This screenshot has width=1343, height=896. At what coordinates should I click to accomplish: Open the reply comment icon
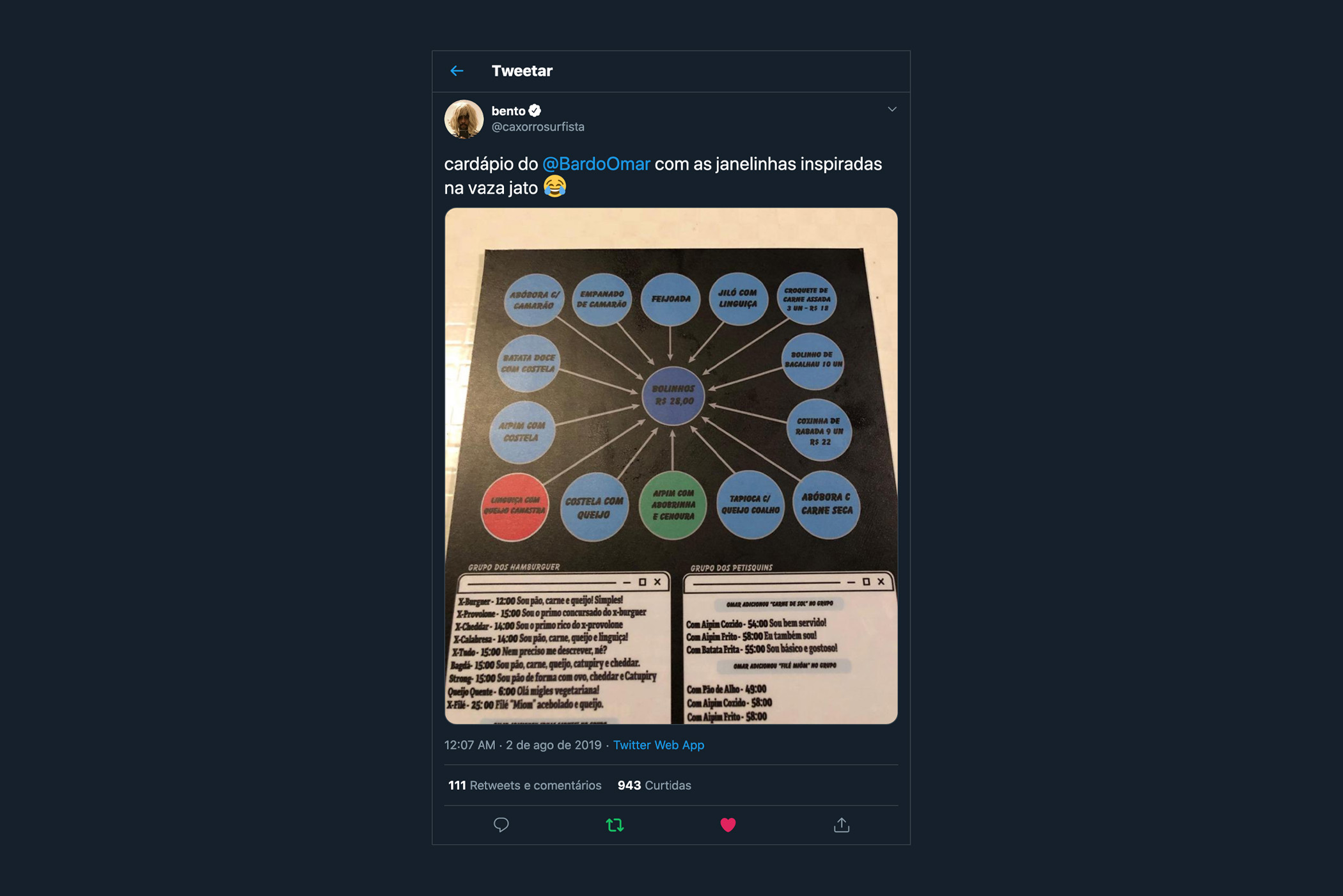point(501,824)
